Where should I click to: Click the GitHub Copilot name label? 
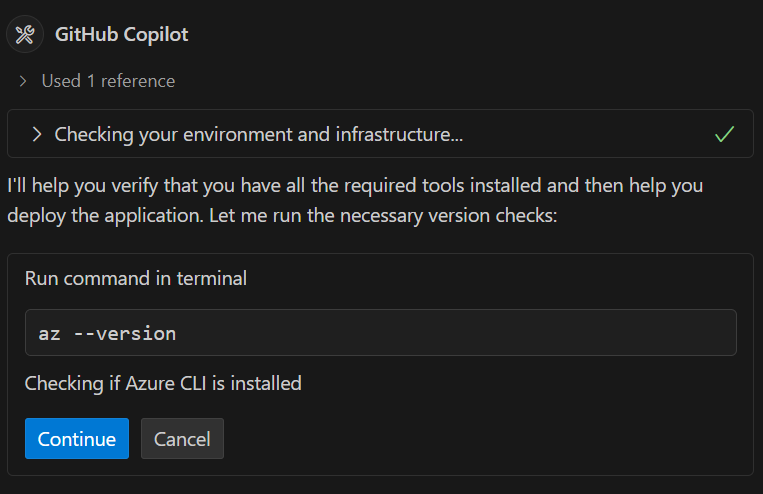click(x=122, y=35)
